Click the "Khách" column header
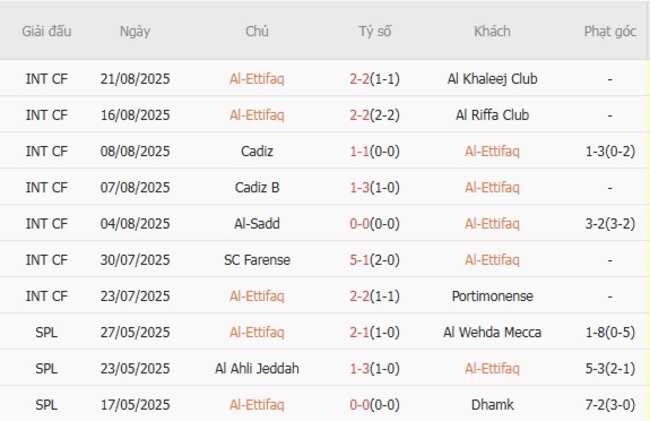This screenshot has height=421, width=650. coord(492,31)
